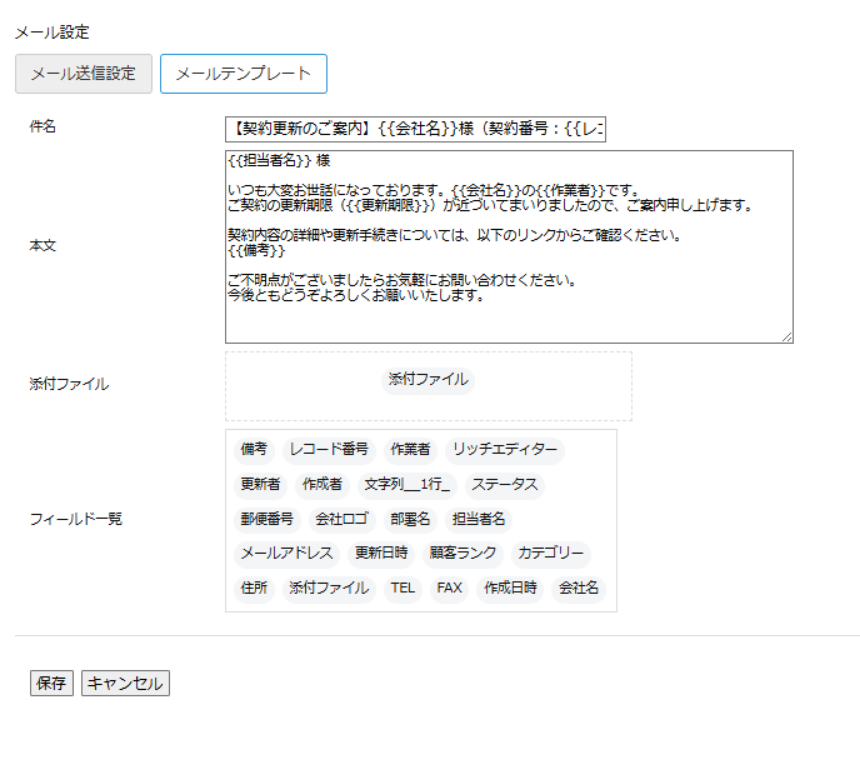Screen dimensions: 860x770
Task: Click the 件名 subject input field
Action: click(415, 129)
